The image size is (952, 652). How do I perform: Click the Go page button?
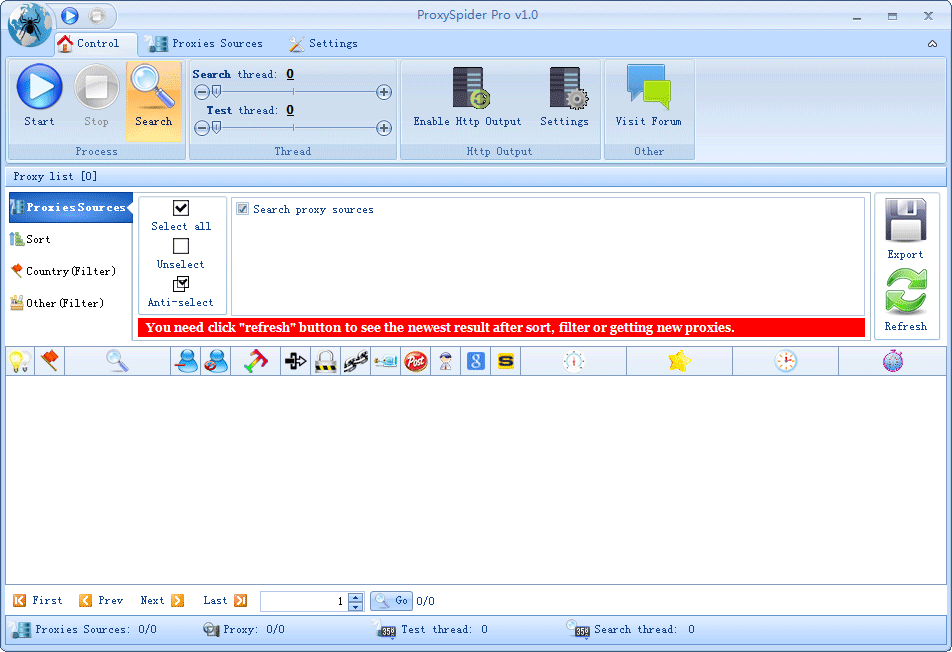point(392,600)
